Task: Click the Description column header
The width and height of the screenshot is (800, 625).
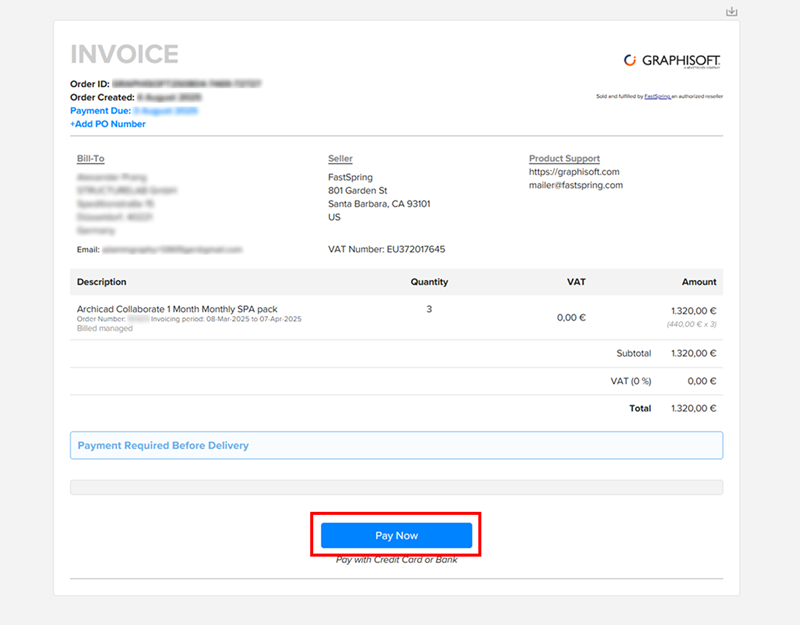Action: pyautogui.click(x=102, y=282)
